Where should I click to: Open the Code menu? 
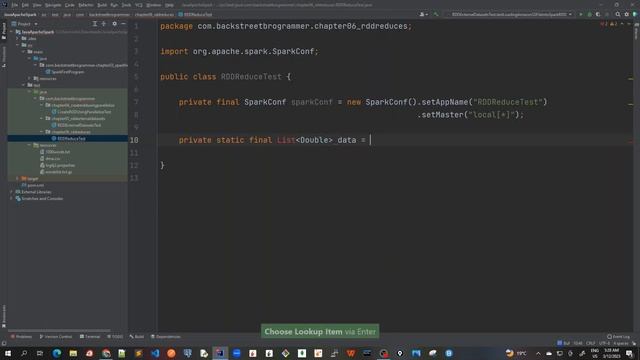(x=70, y=5)
